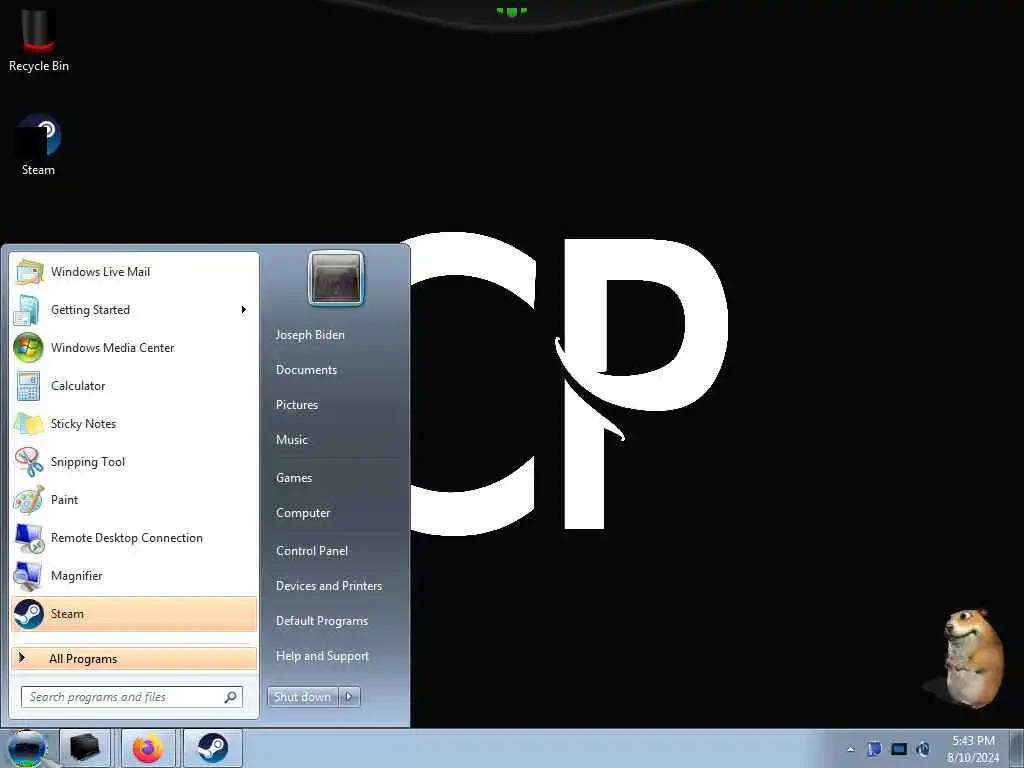Launch Steam from the Start menu list
Screen dimensions: 1024x768
coord(135,614)
